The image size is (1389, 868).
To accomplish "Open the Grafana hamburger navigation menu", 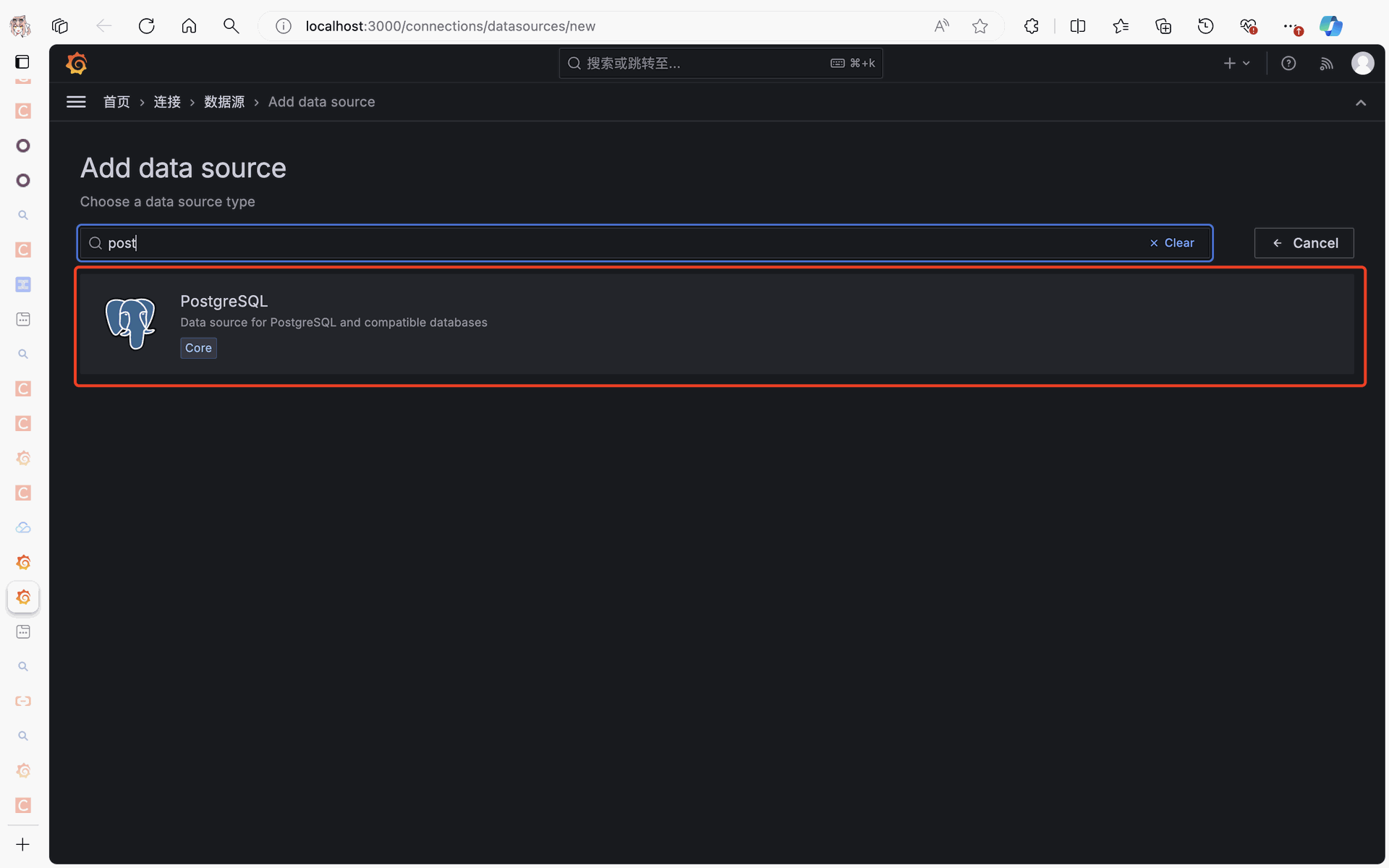I will click(76, 102).
